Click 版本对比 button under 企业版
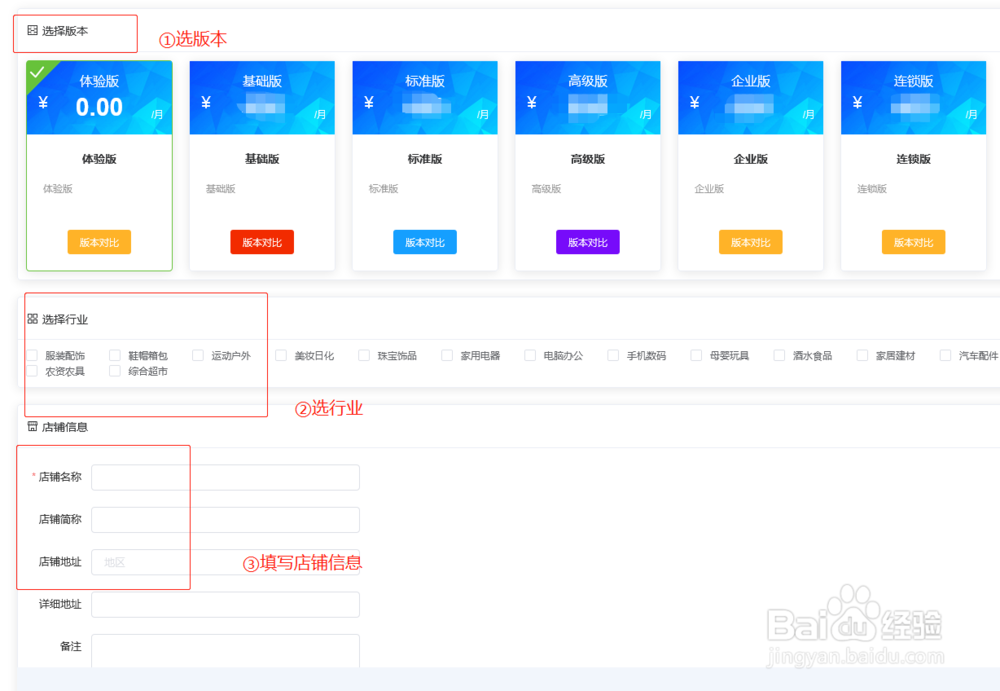Image resolution: width=1000 pixels, height=691 pixels. 751,242
